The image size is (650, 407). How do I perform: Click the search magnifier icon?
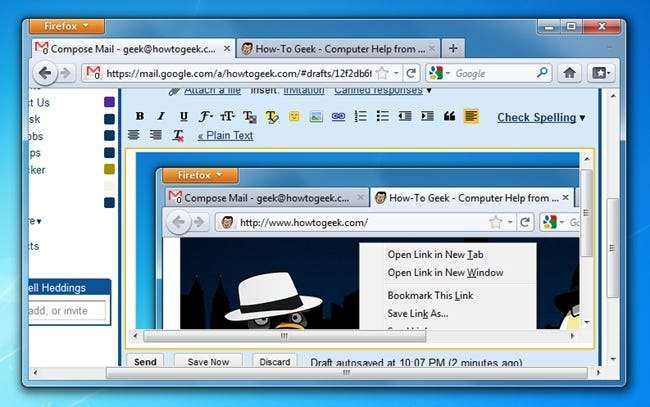pos(542,73)
